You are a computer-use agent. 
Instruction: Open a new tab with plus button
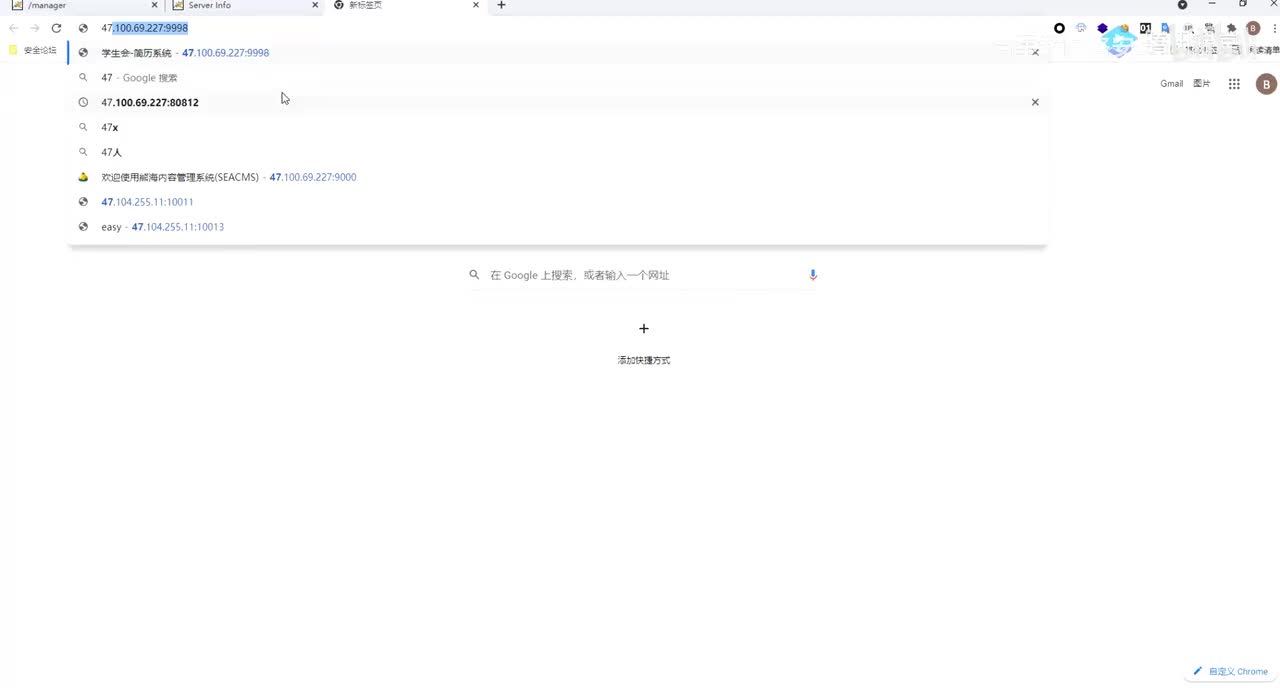pos(501,5)
